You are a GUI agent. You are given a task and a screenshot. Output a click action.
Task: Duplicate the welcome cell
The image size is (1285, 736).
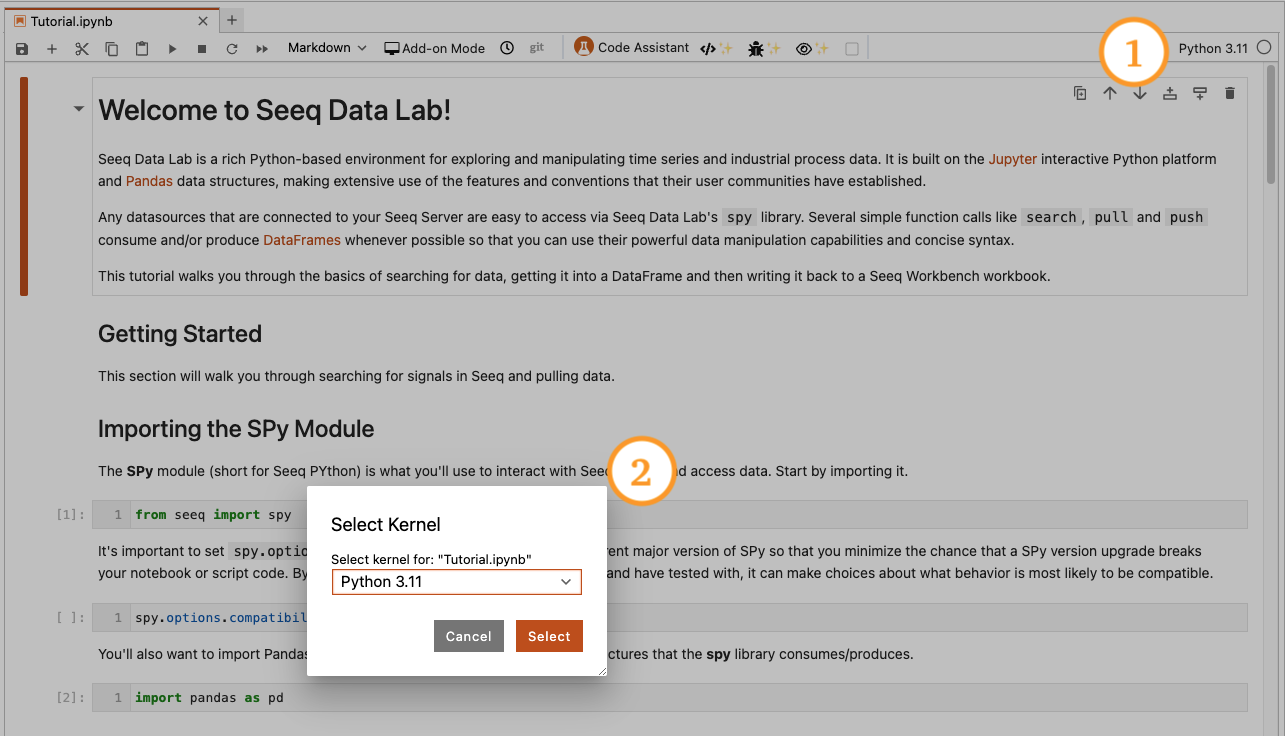(1080, 93)
